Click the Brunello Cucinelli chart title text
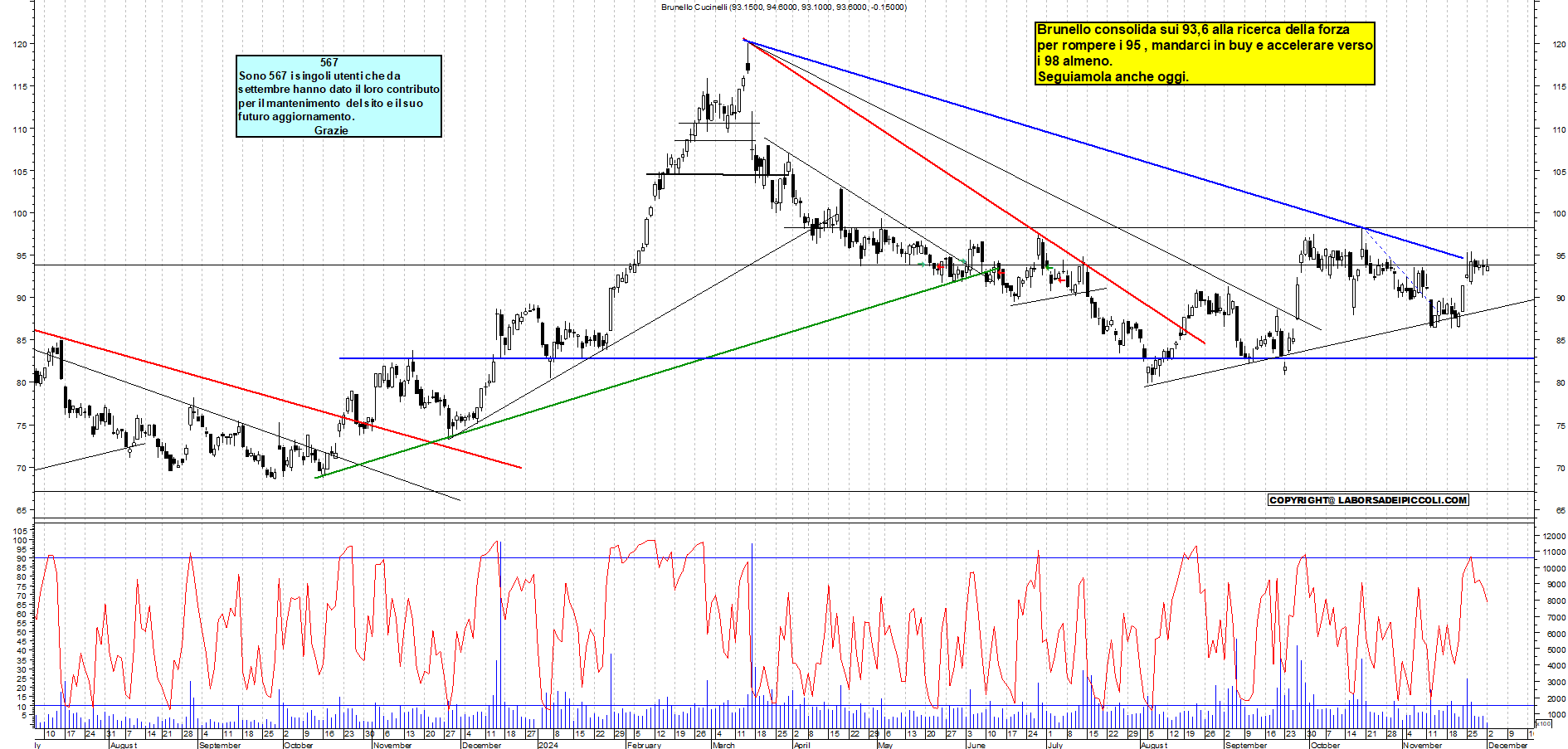Viewport: 1568px width, 749px height. coord(784,7)
